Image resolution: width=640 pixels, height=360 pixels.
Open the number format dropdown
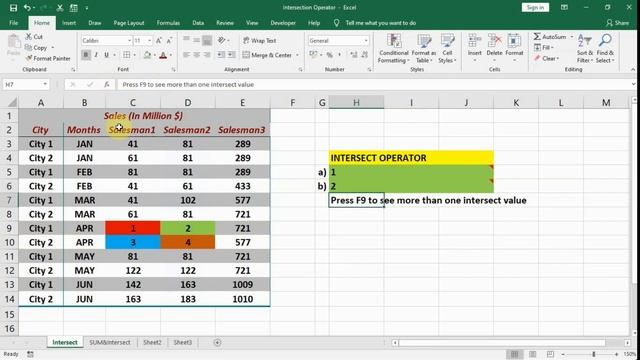(366, 40)
